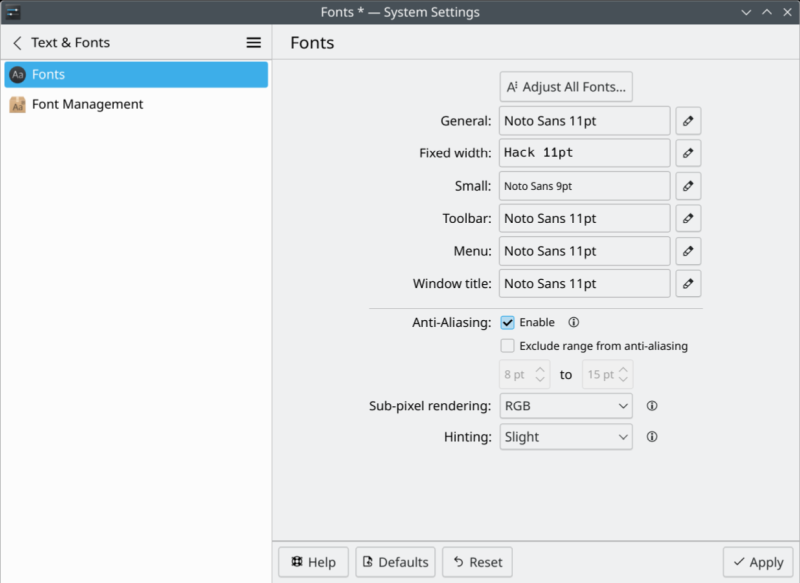Edit the General font with its pencil icon
This screenshot has height=583, width=800.
coord(688,120)
